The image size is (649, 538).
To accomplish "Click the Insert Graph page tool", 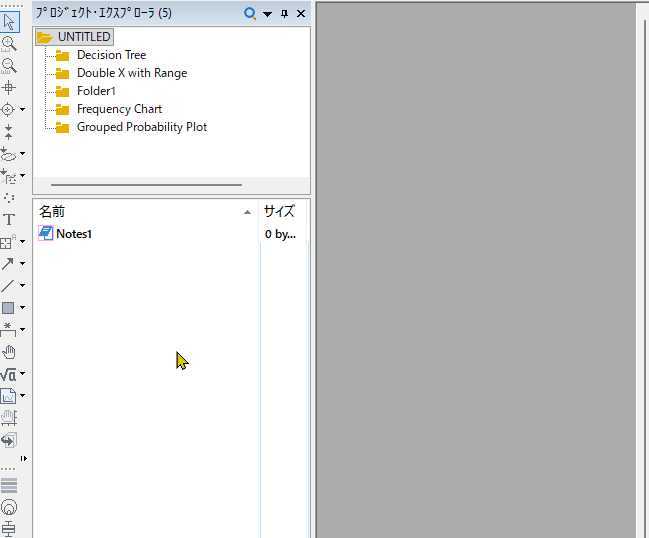I will (8, 396).
